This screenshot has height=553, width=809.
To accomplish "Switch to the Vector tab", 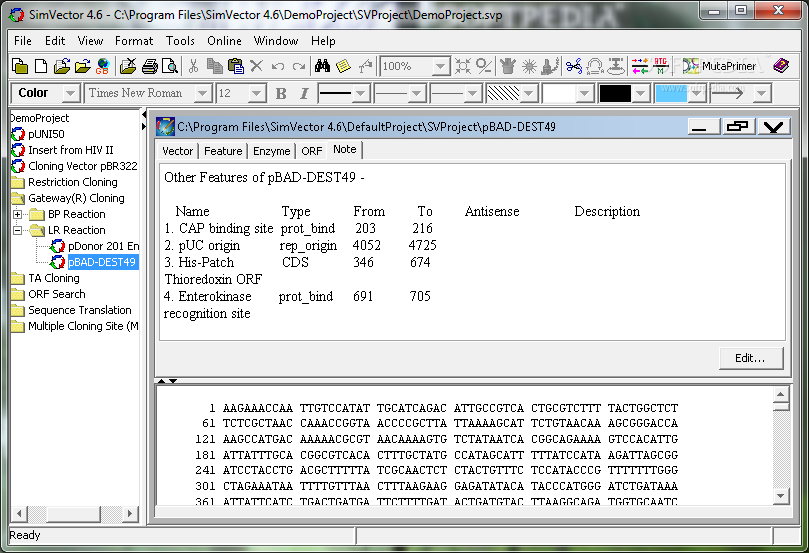I will coord(177,151).
